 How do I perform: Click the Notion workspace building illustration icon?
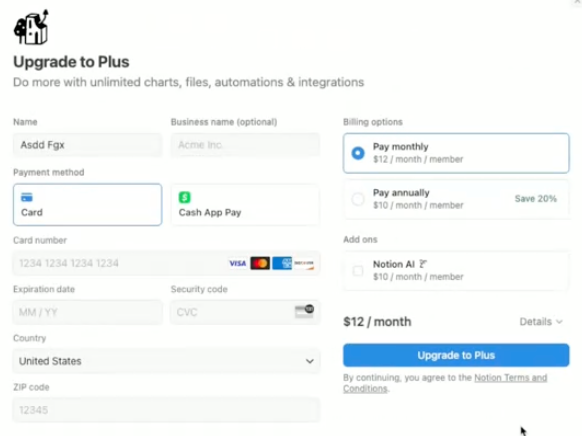tap(31, 27)
